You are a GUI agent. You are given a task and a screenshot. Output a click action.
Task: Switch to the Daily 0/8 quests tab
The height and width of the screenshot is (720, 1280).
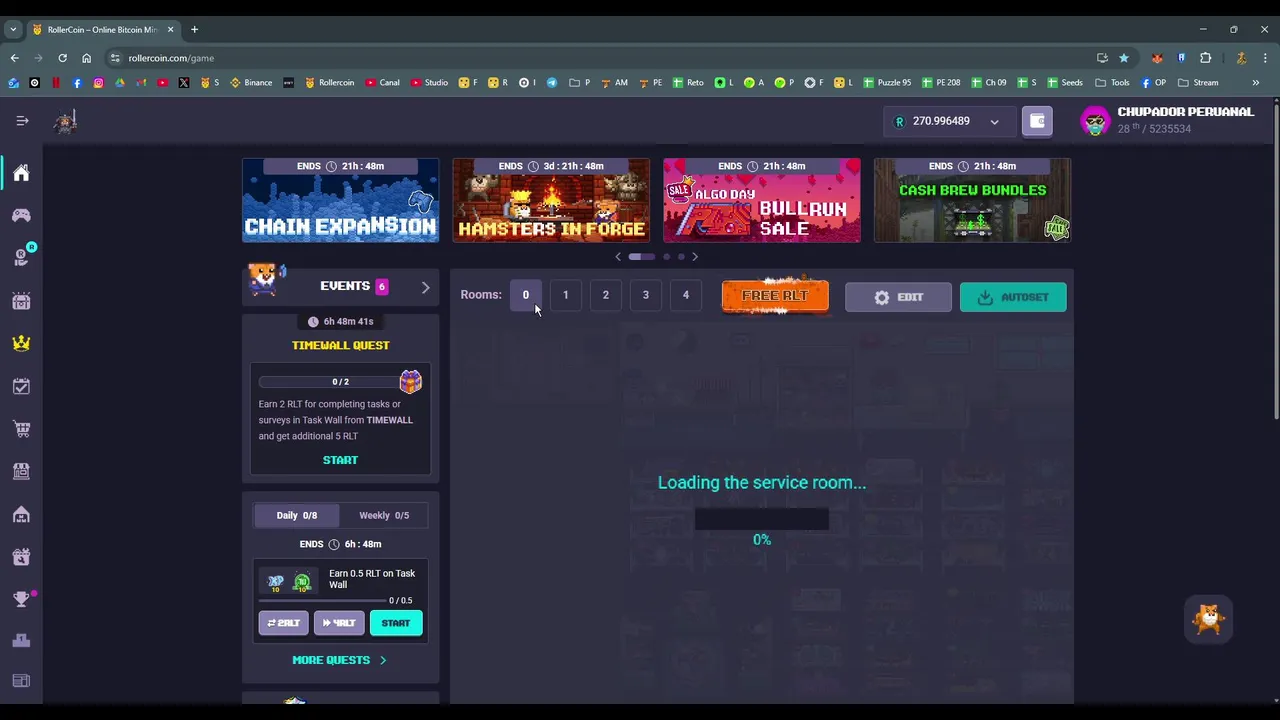[297, 515]
